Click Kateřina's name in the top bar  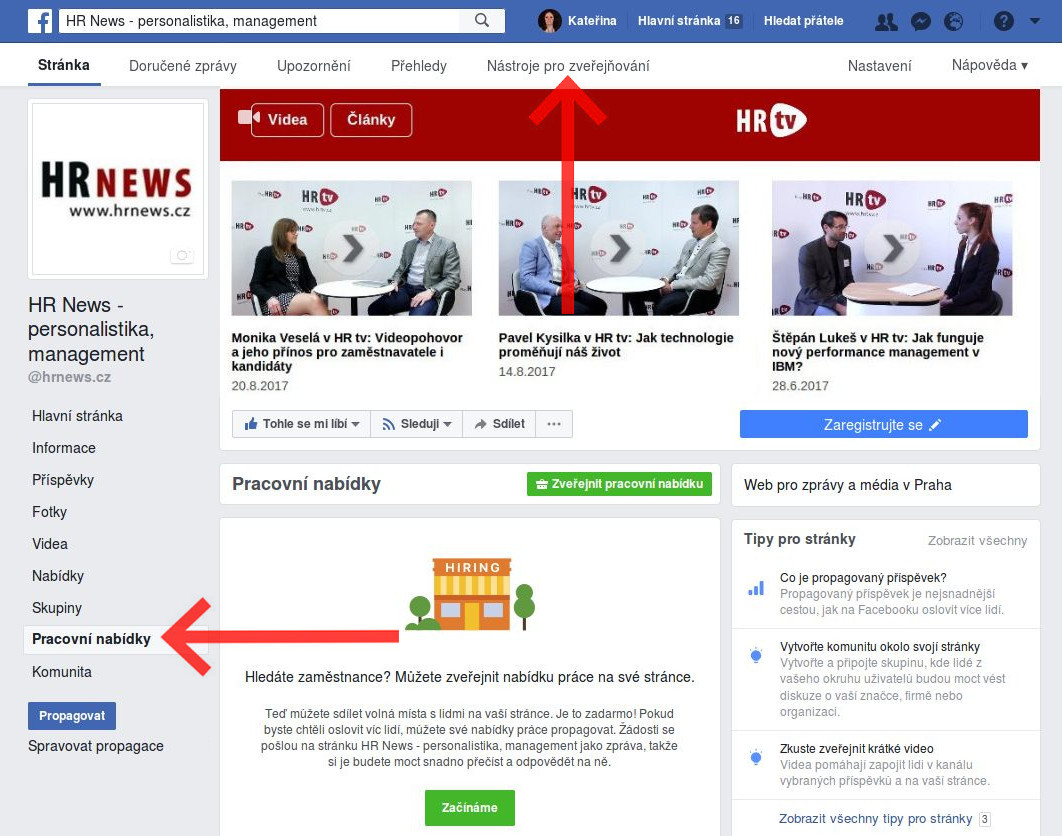(592, 21)
